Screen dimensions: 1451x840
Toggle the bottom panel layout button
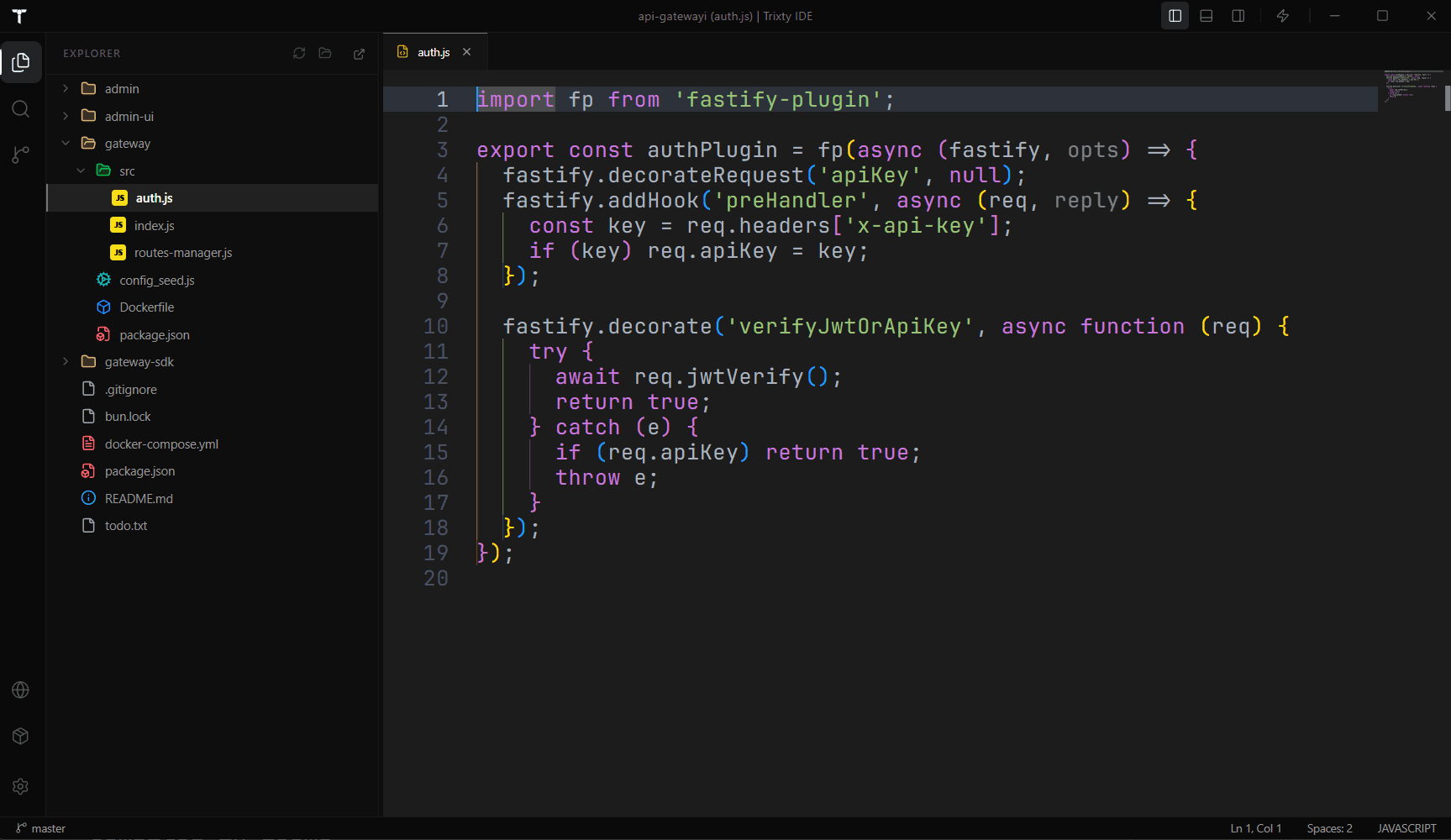point(1207,16)
